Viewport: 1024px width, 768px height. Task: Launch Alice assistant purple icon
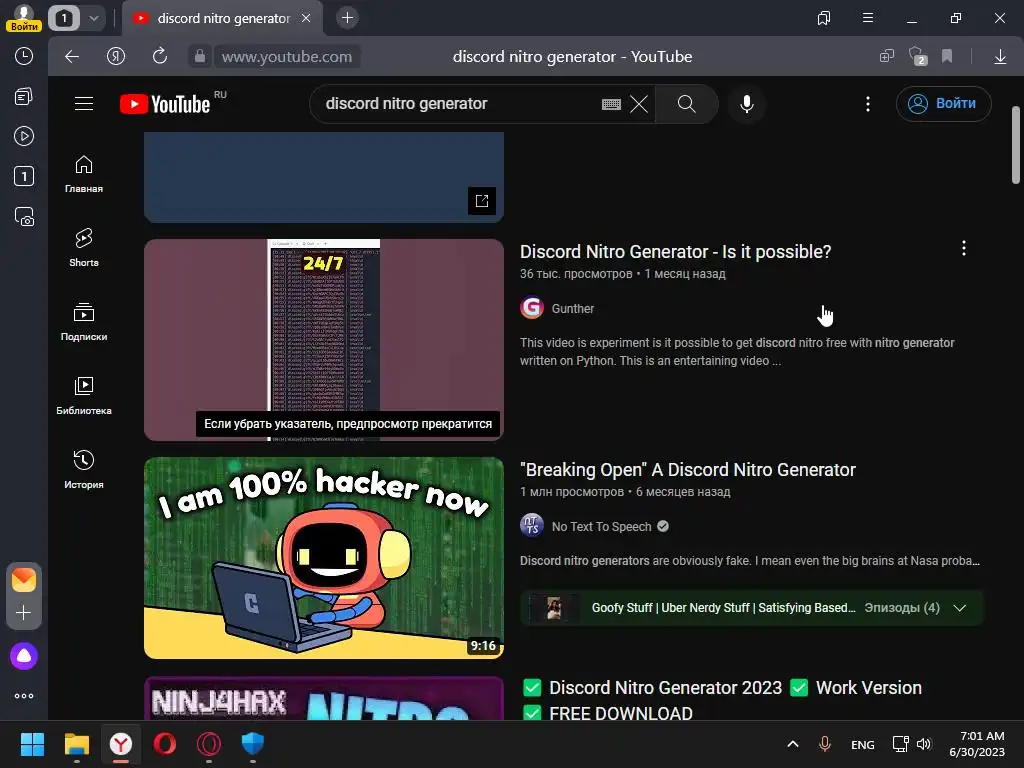(x=24, y=656)
